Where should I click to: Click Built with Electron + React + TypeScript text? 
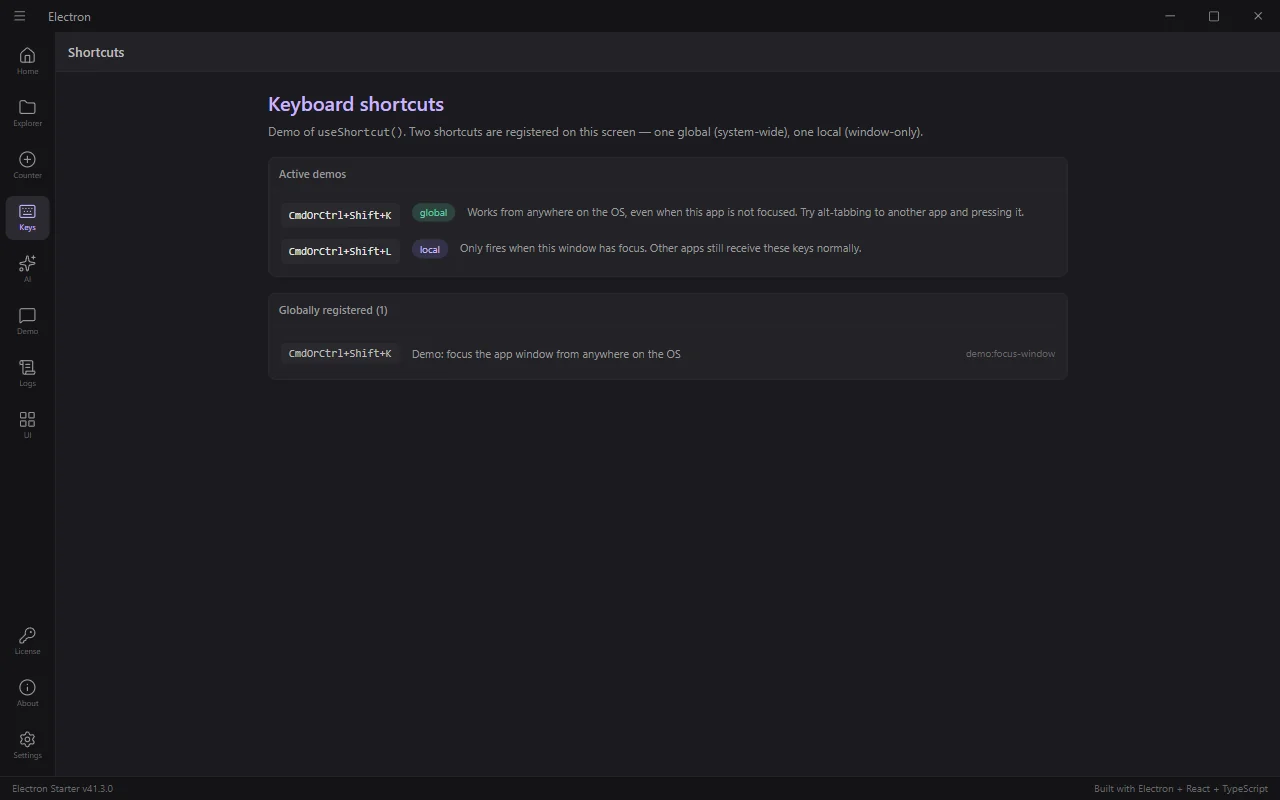click(x=1181, y=789)
